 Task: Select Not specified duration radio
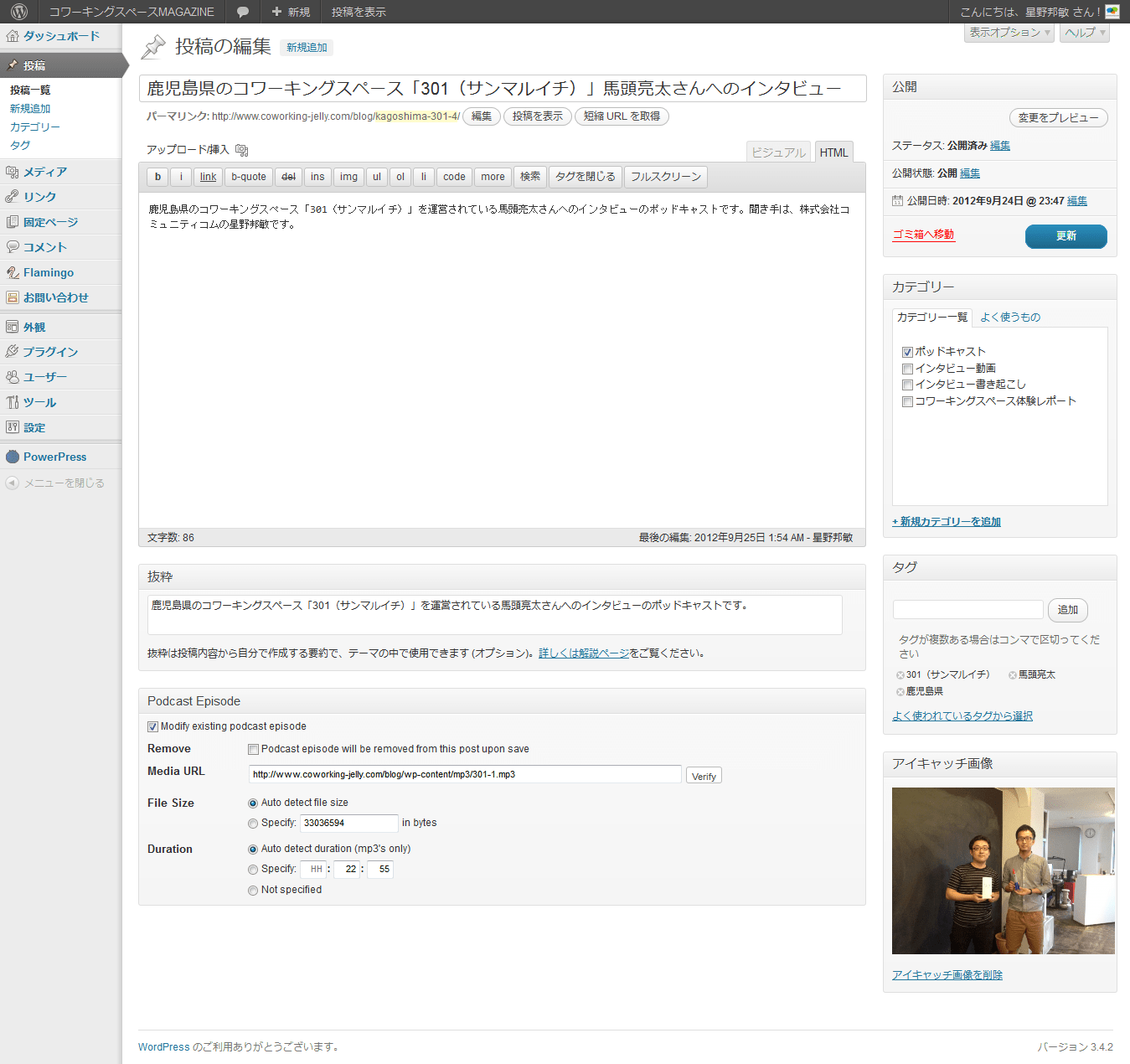[253, 891]
